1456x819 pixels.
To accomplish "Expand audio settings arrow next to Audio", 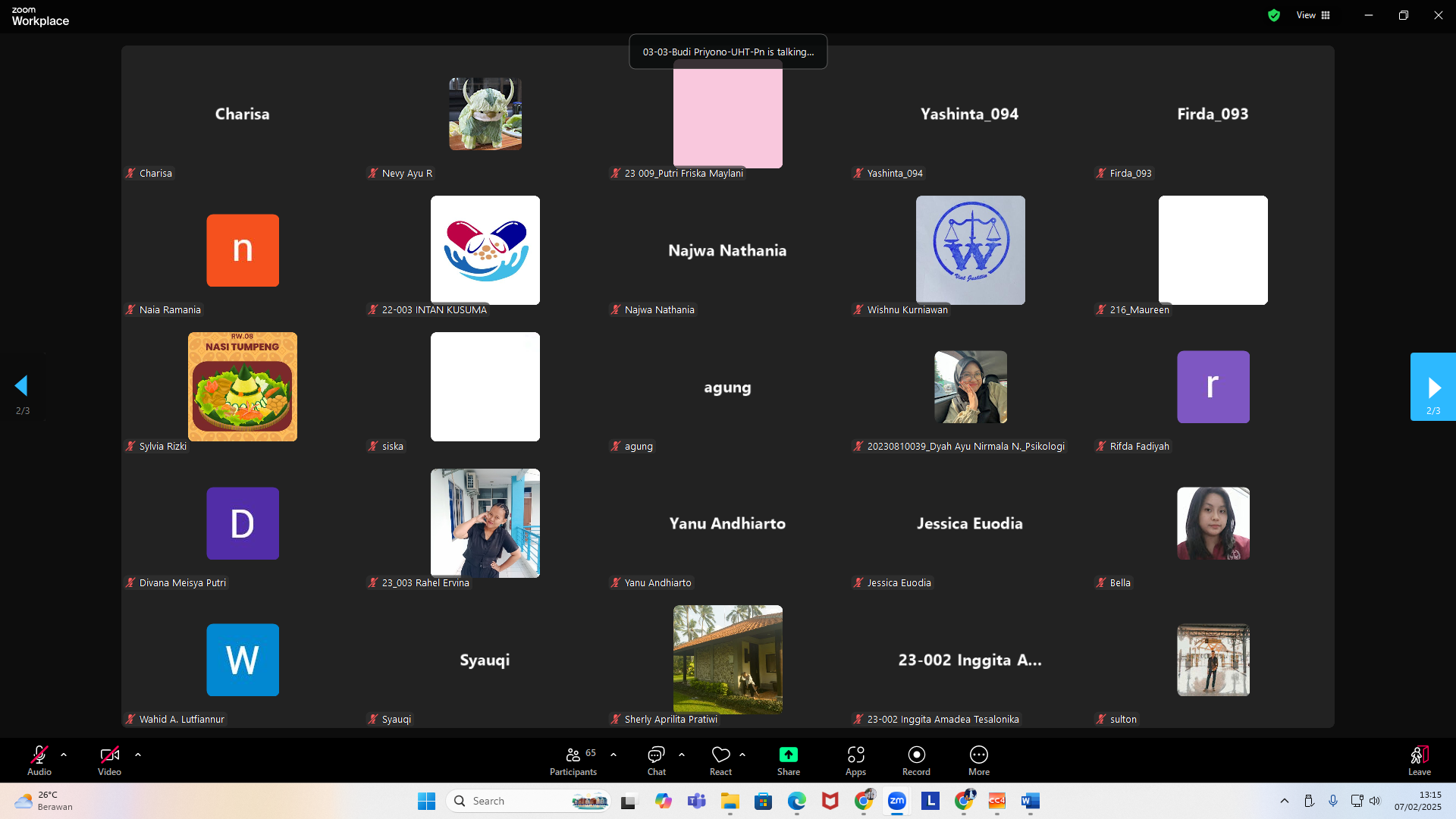I will pos(64,755).
